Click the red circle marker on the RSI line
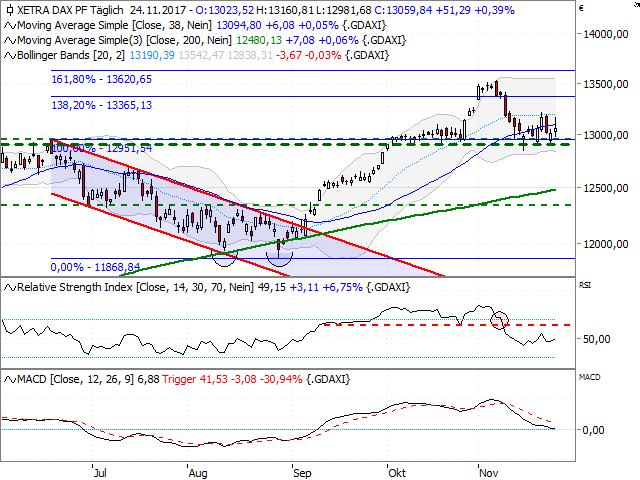The height and width of the screenshot is (480, 640). pyautogui.click(x=500, y=320)
